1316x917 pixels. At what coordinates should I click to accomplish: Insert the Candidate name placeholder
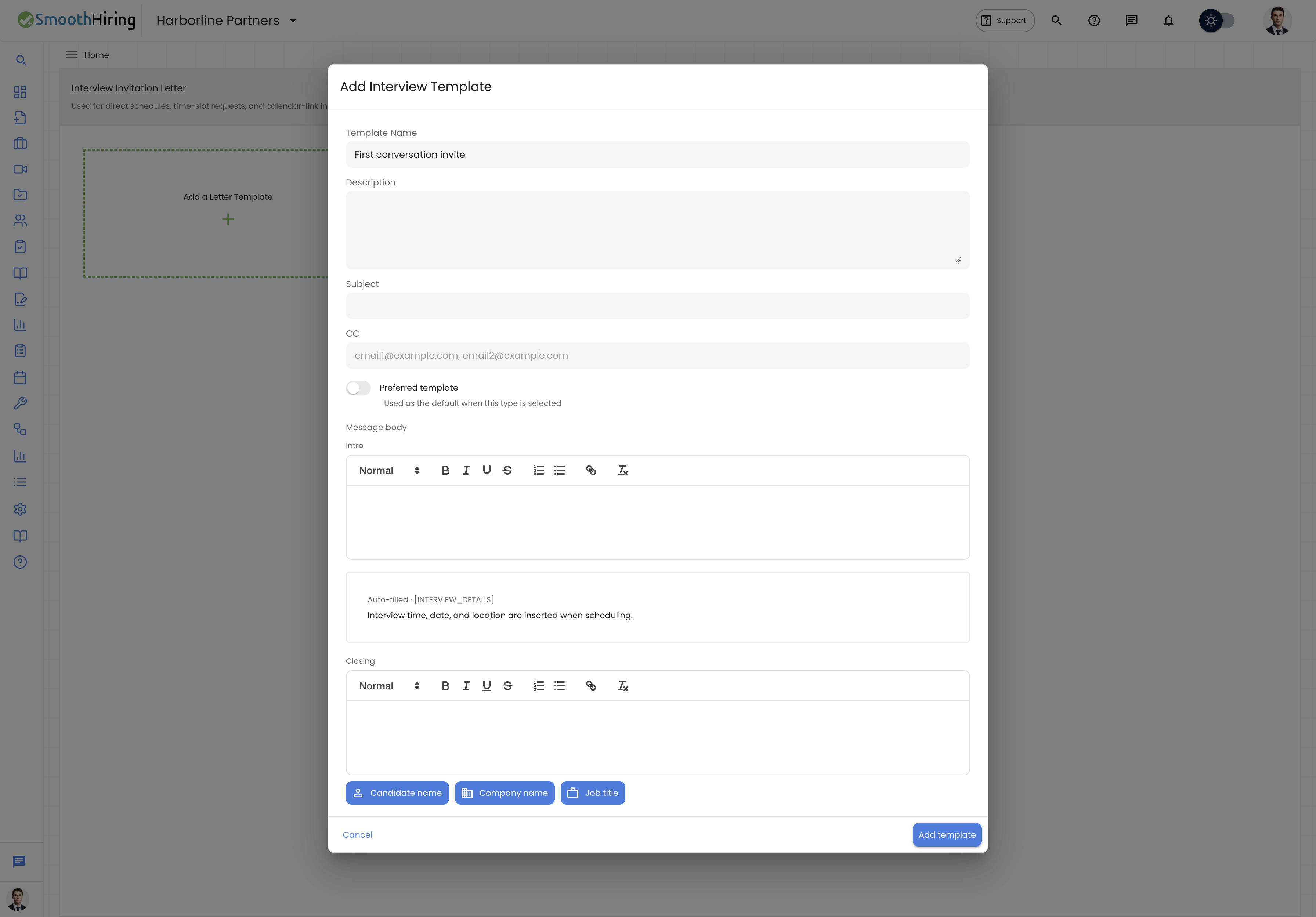(397, 793)
